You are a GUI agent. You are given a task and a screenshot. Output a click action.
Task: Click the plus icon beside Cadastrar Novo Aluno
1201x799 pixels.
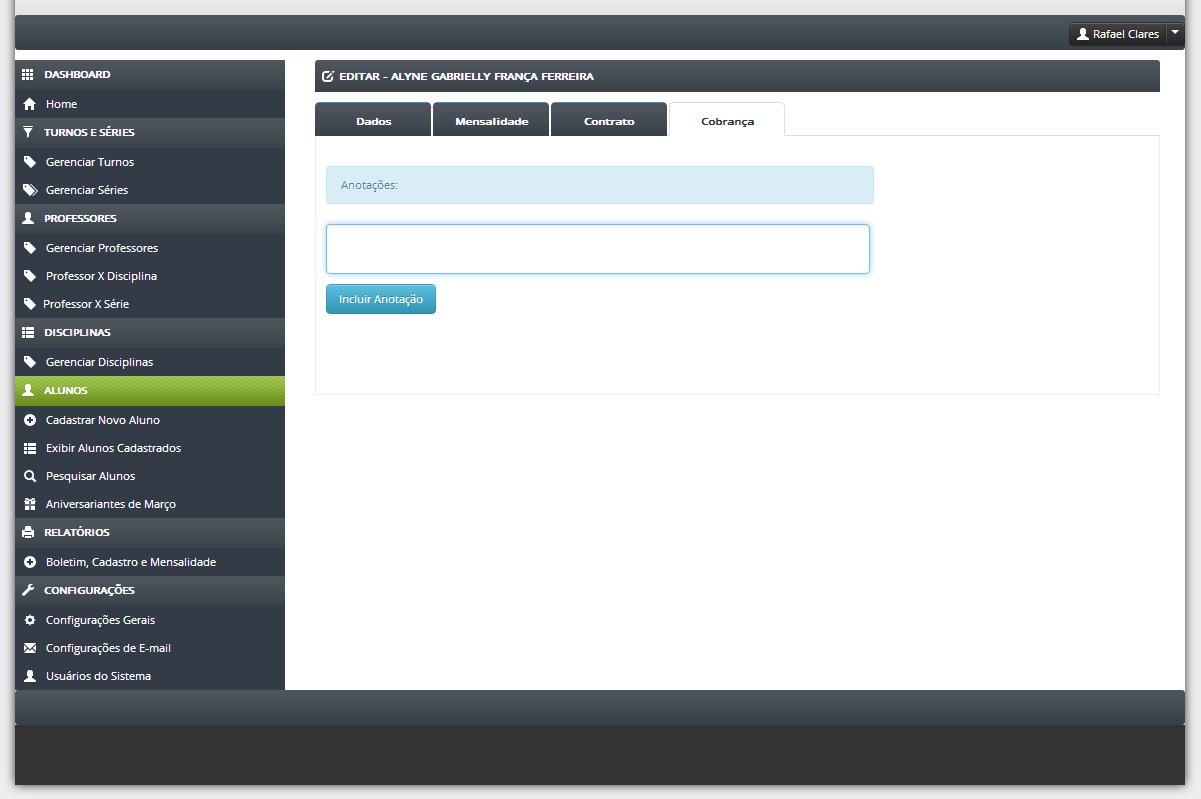click(29, 420)
